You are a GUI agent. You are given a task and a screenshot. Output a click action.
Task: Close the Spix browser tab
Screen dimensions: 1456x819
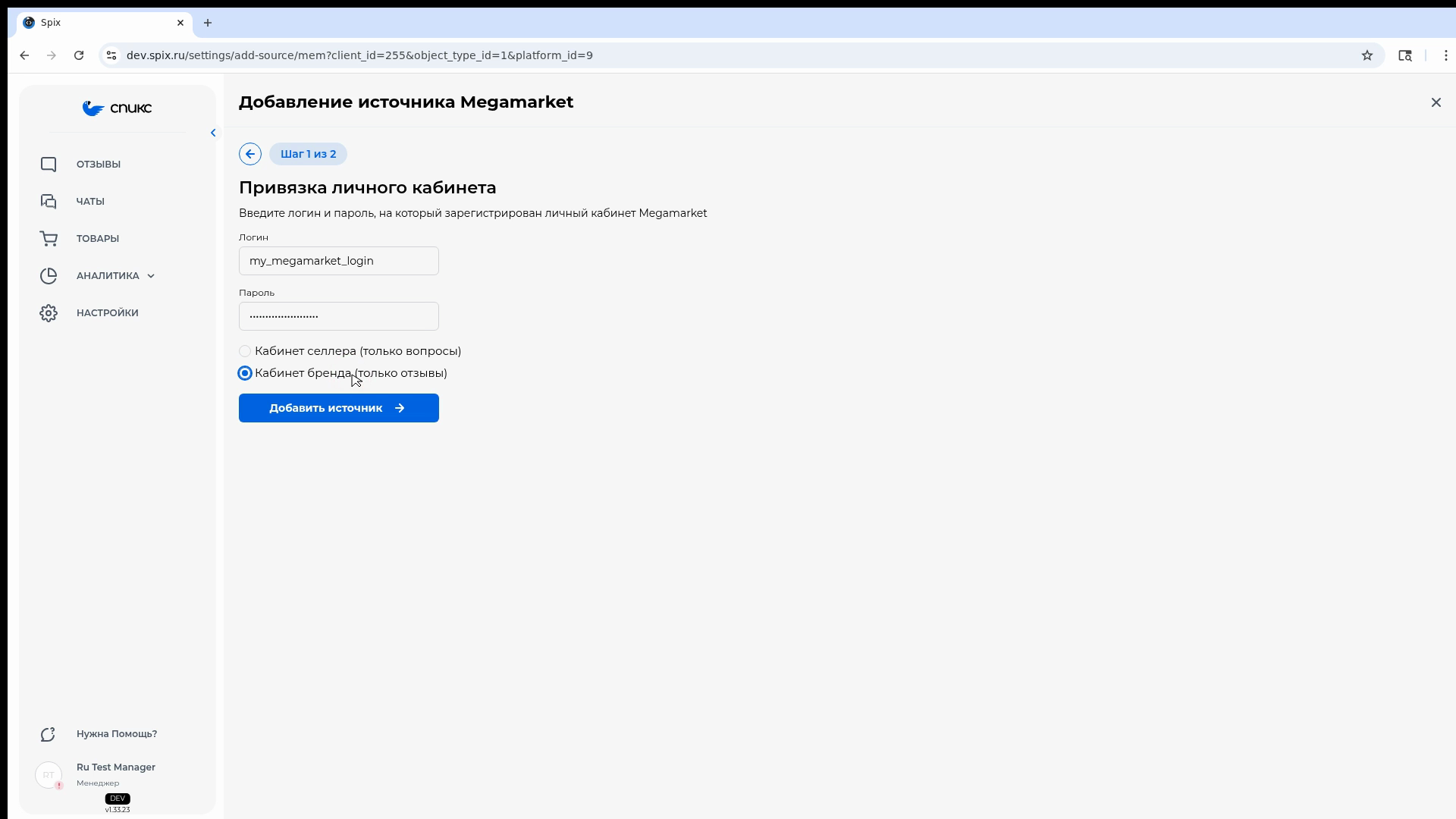click(x=180, y=23)
